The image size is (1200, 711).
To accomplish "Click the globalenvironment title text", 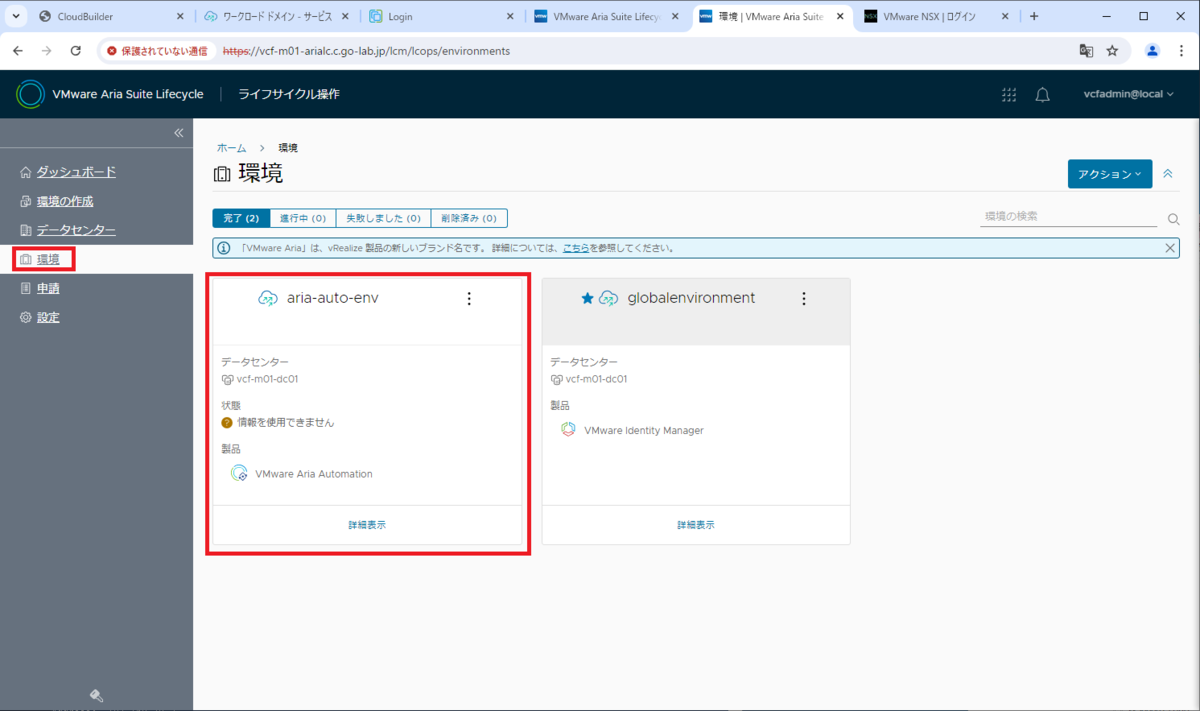I will tap(691, 298).
